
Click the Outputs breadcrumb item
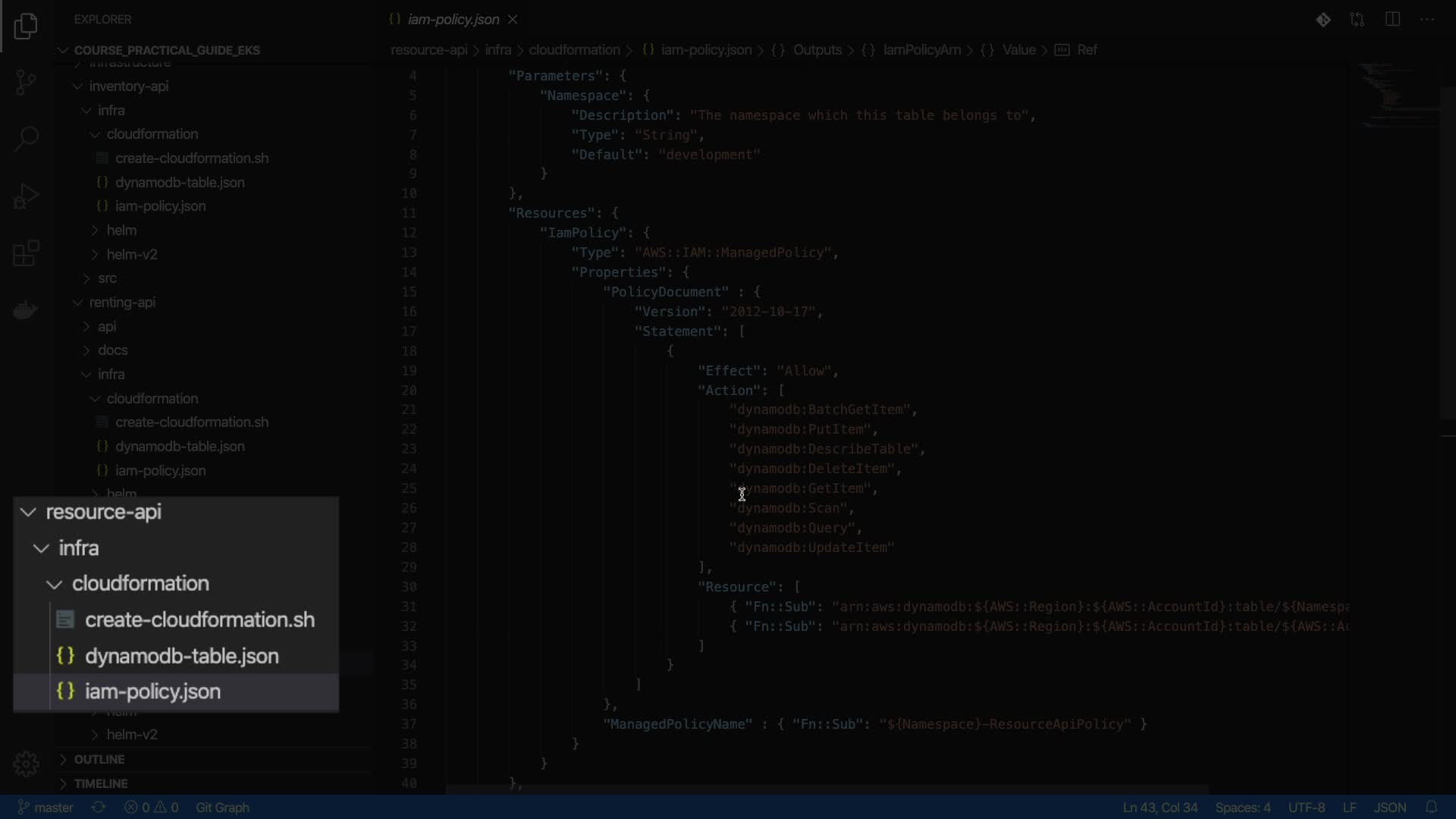(817, 50)
